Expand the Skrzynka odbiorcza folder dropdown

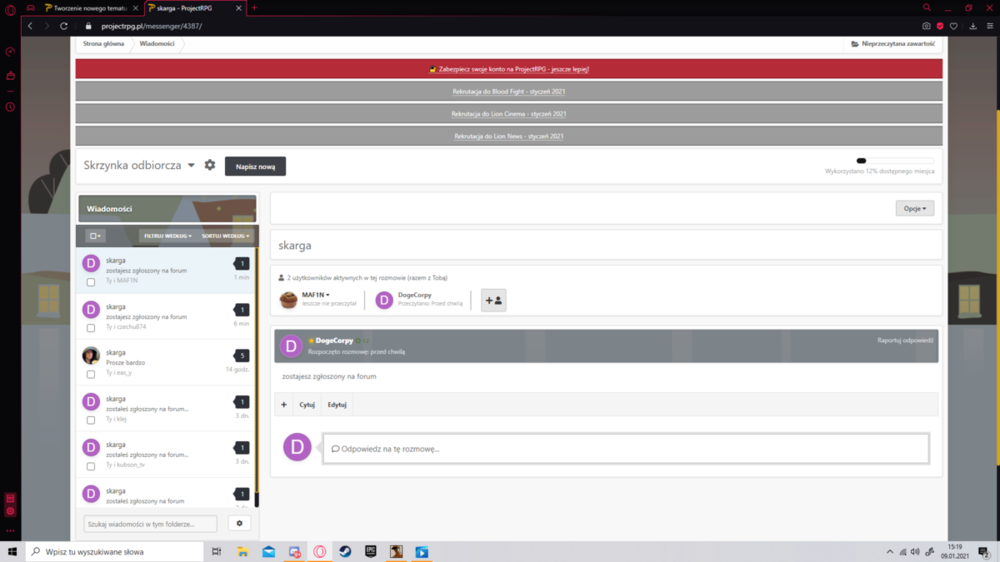click(191, 165)
